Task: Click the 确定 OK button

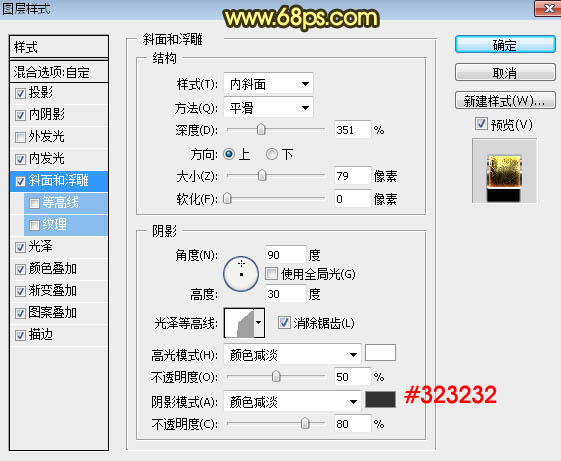Action: click(x=505, y=45)
